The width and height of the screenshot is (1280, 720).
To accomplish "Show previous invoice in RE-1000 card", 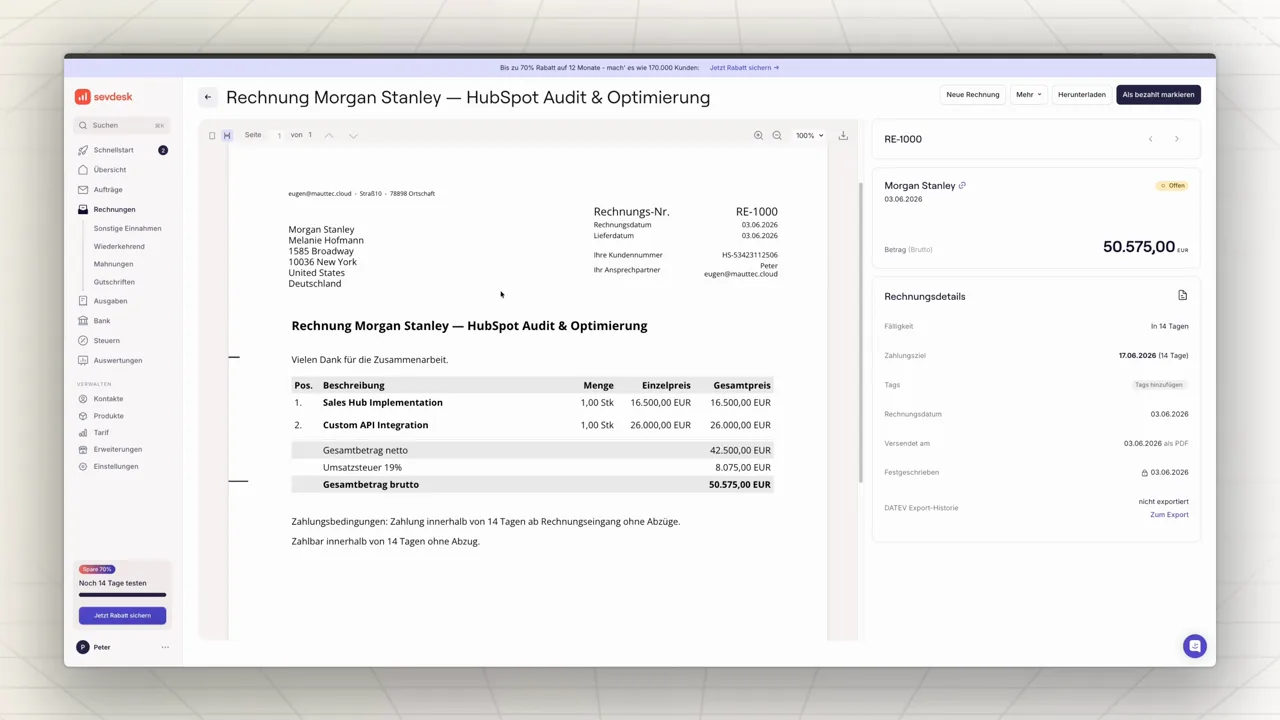I will 1150,139.
